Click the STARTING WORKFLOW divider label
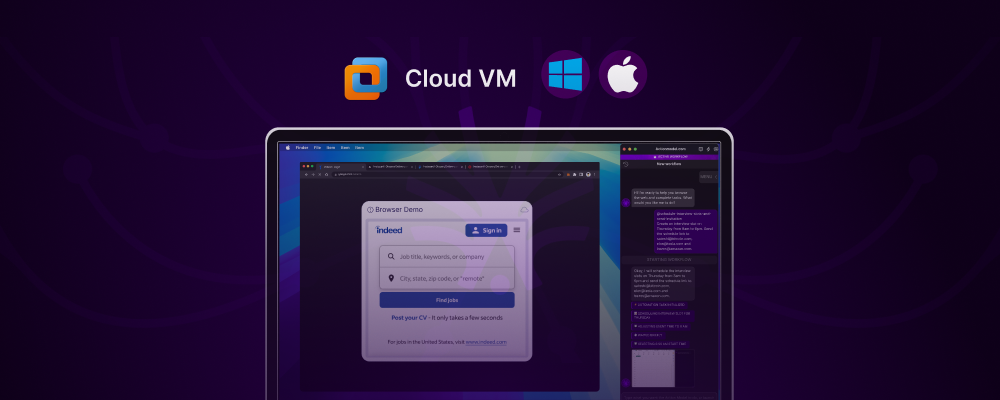Image resolution: width=1000 pixels, height=400 pixels. (x=669, y=260)
